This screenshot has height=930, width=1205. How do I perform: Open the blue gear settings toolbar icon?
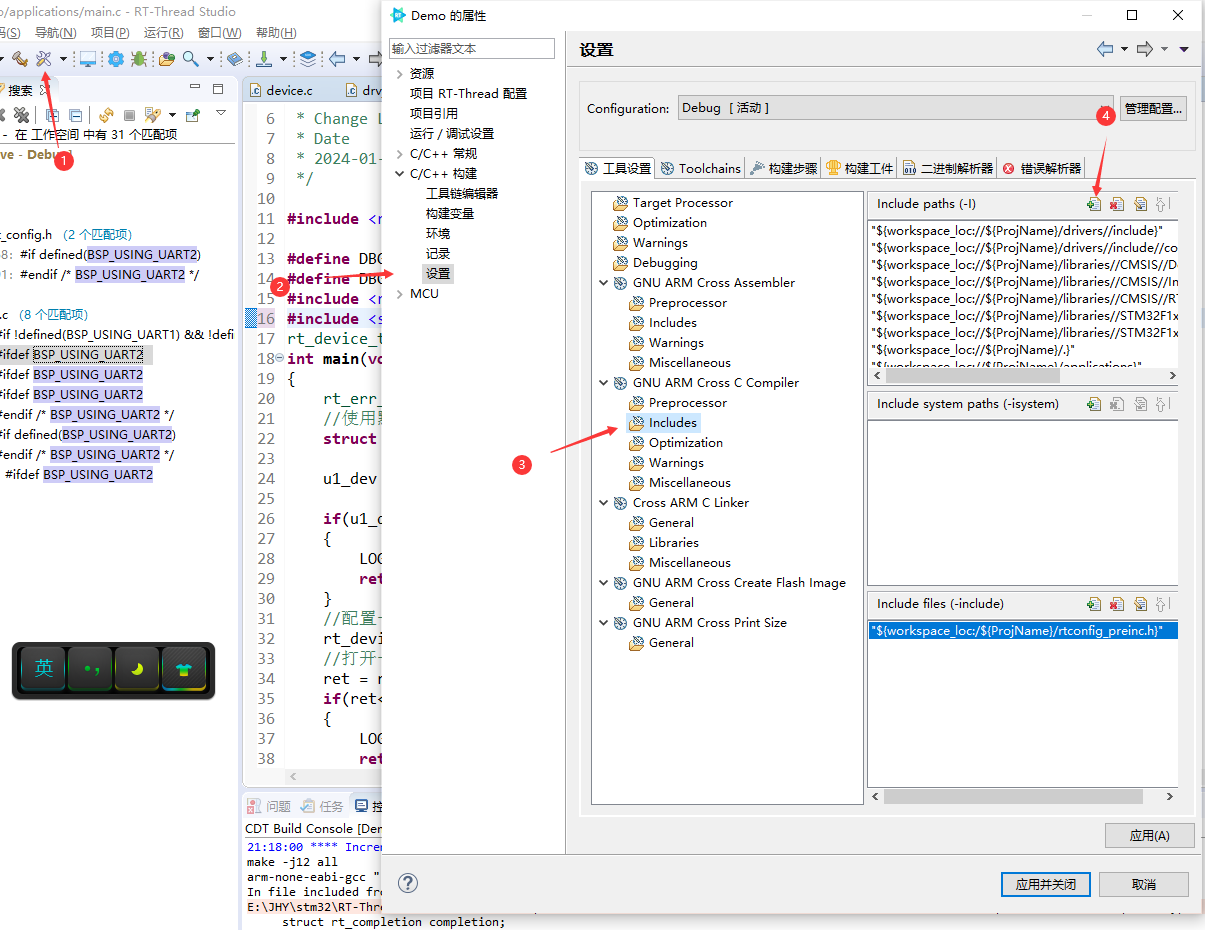coord(116,58)
